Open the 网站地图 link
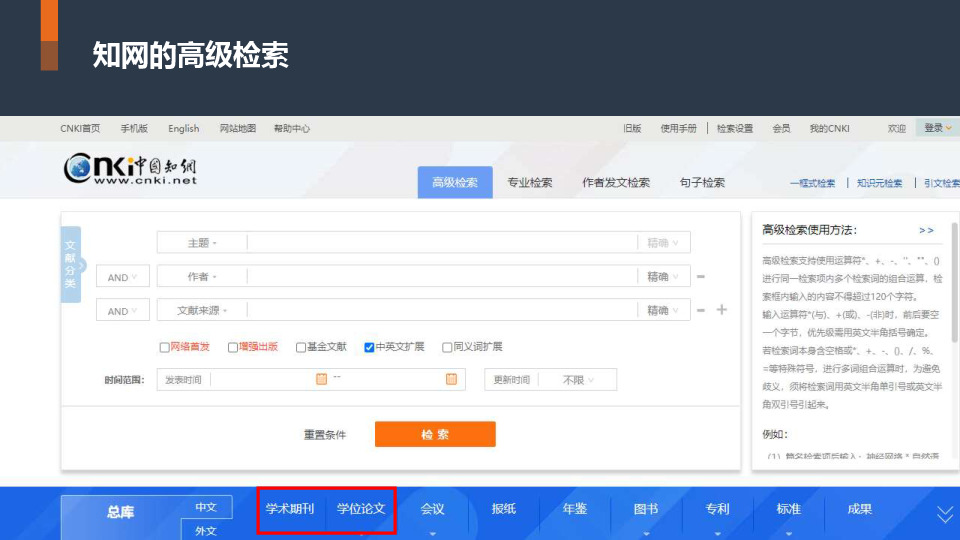Image resolution: width=960 pixels, height=540 pixels. [x=238, y=129]
